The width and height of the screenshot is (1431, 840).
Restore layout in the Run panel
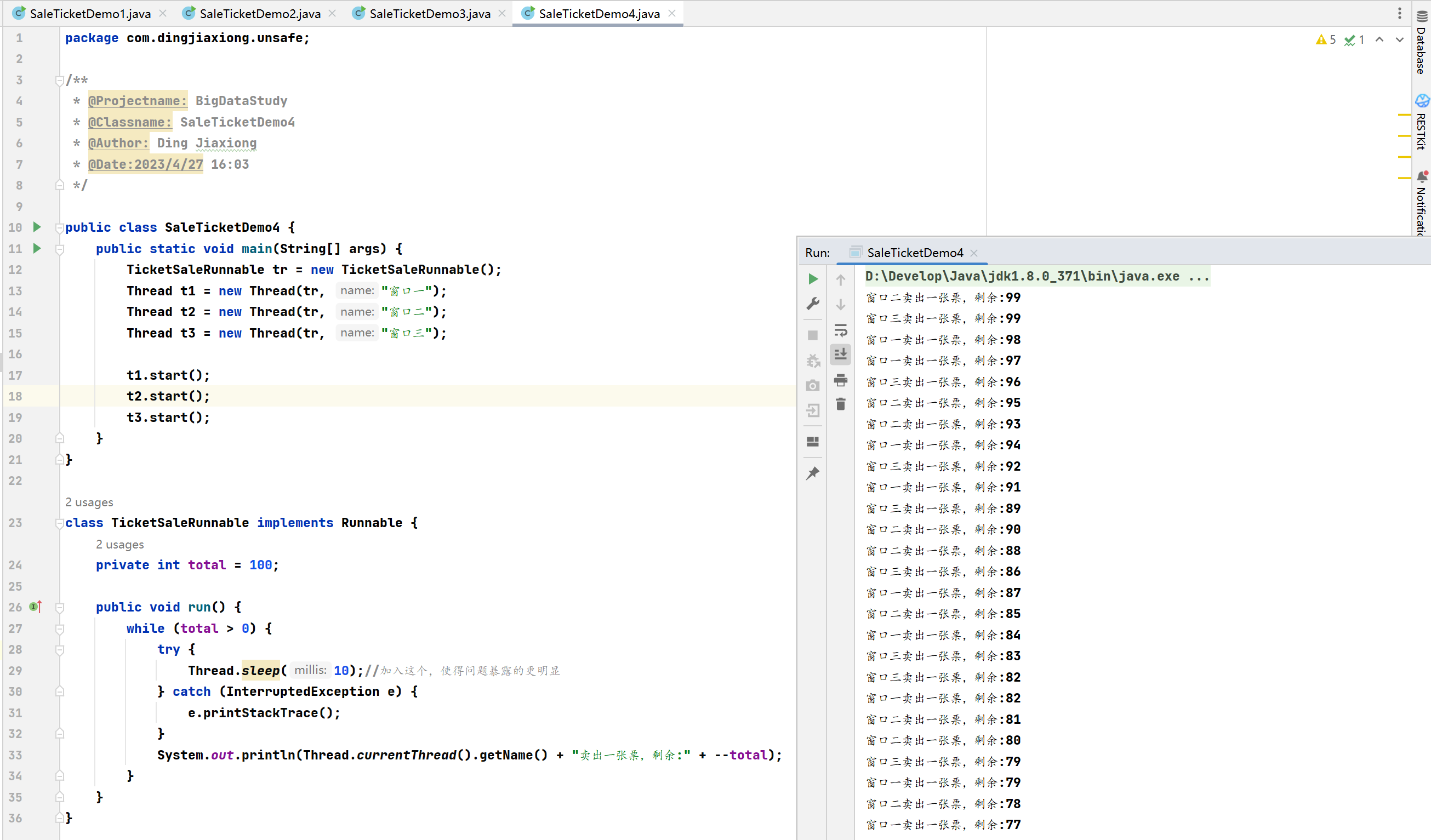(x=813, y=442)
